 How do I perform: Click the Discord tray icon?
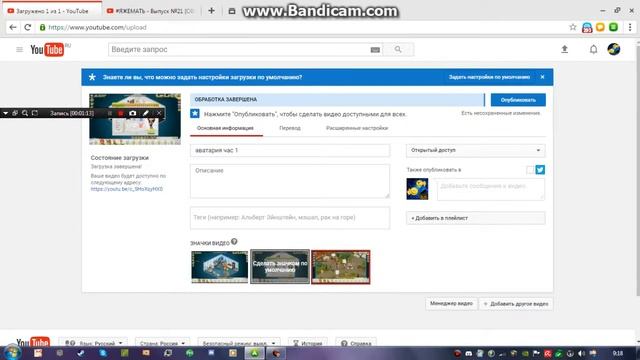(469, 353)
